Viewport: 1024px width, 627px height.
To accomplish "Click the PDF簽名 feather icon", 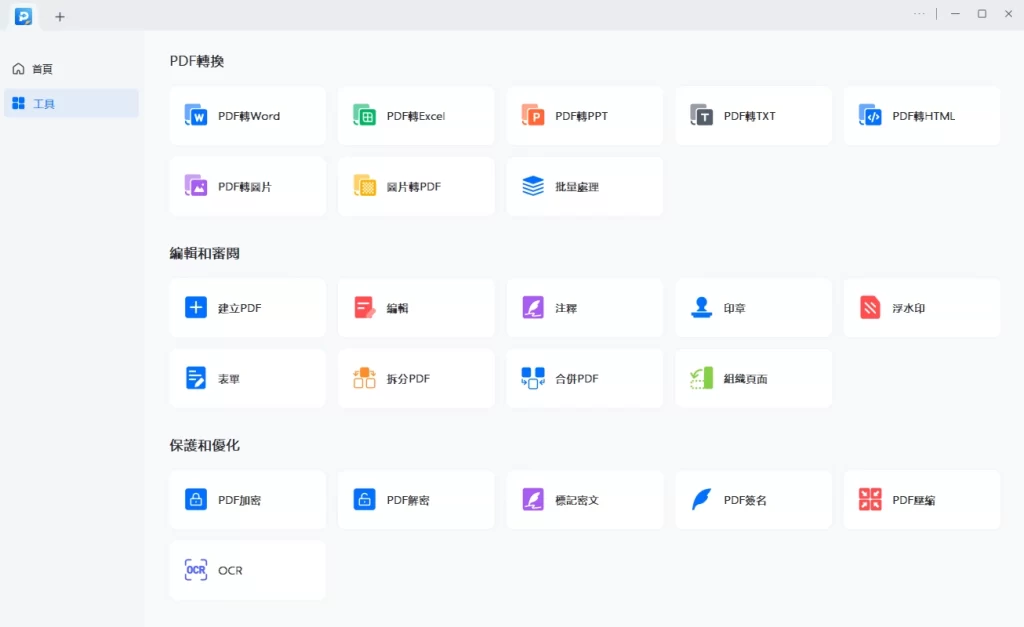I will 702,500.
